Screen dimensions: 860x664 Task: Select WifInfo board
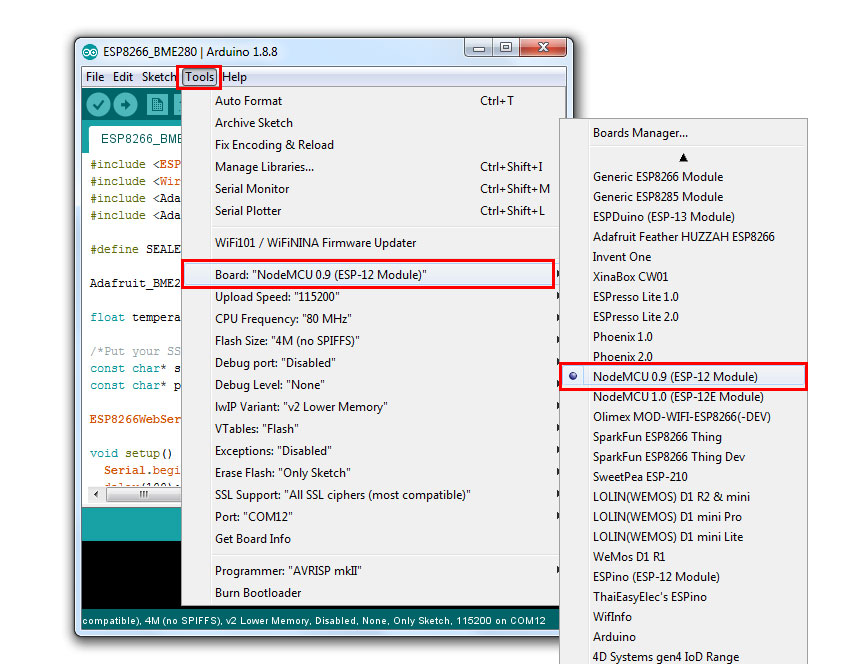point(683,617)
